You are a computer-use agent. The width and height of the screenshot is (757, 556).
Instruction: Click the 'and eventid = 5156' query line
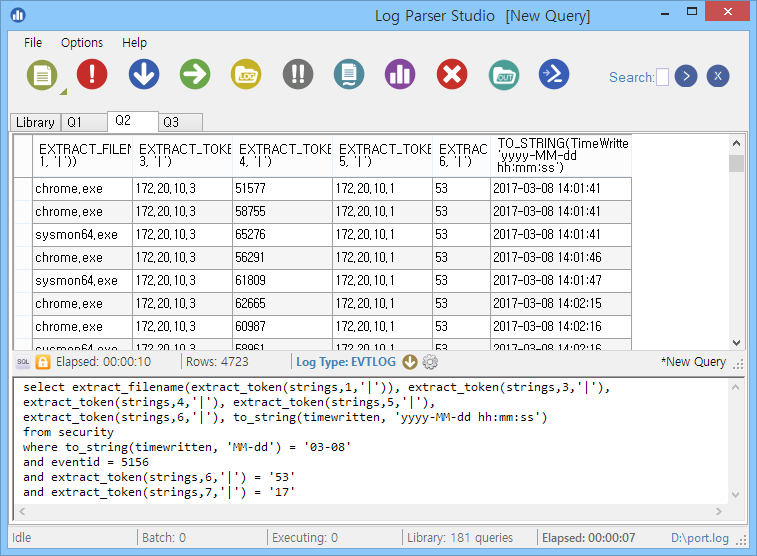click(86, 462)
